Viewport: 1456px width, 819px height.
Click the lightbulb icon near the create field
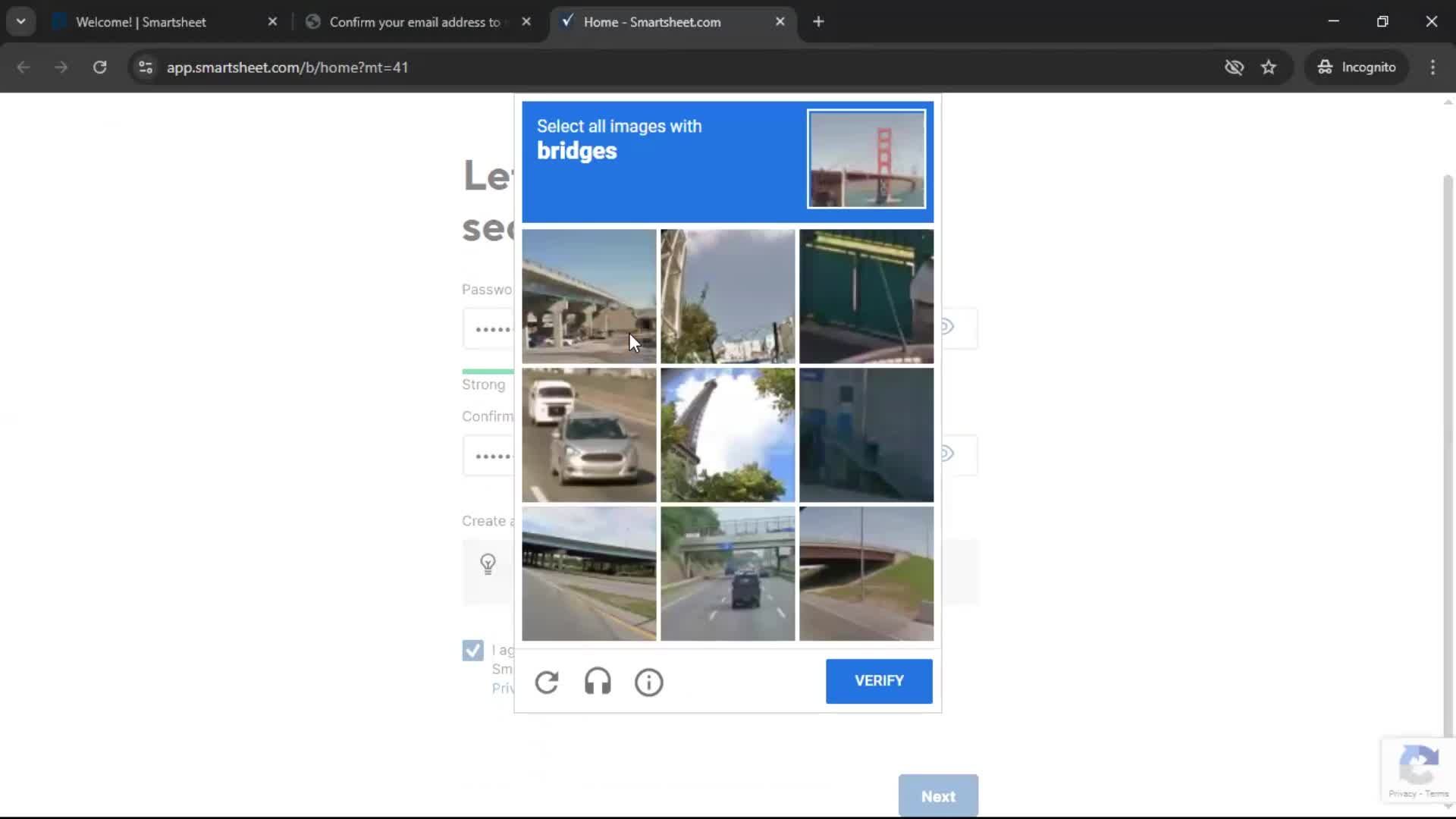(x=488, y=563)
